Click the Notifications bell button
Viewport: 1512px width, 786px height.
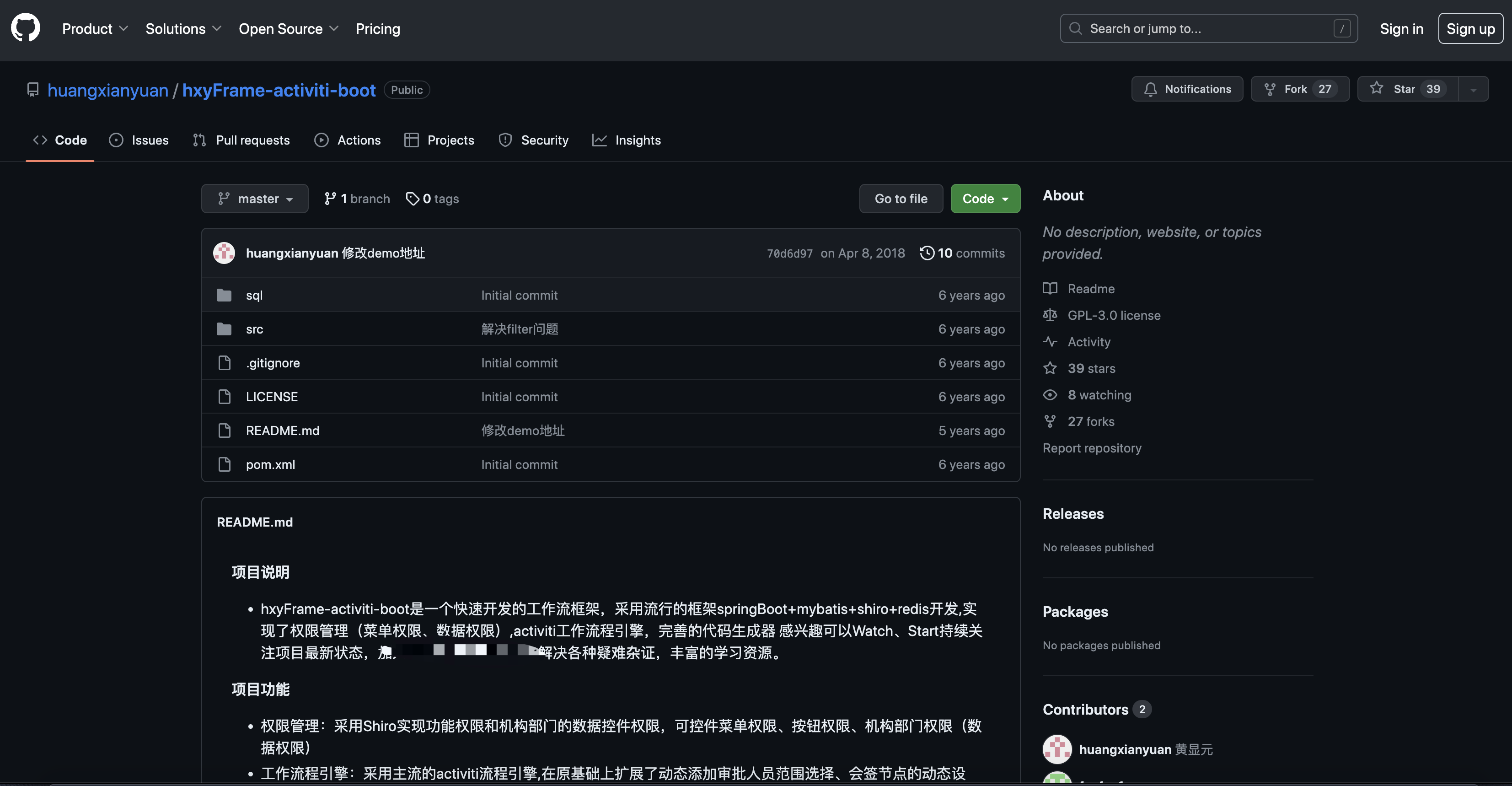point(1187,89)
